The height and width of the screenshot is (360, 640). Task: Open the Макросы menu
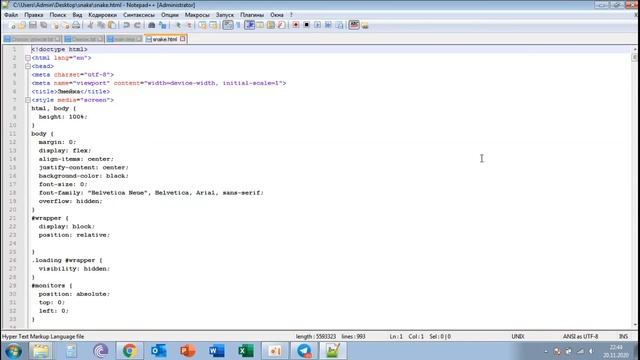pyautogui.click(x=197, y=15)
